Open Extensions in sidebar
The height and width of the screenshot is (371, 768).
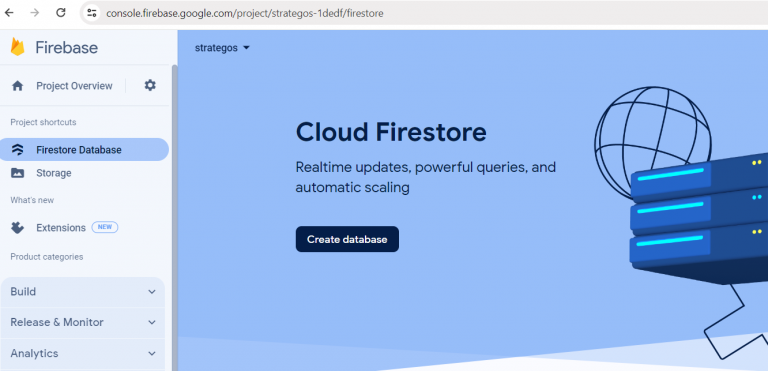(x=61, y=228)
